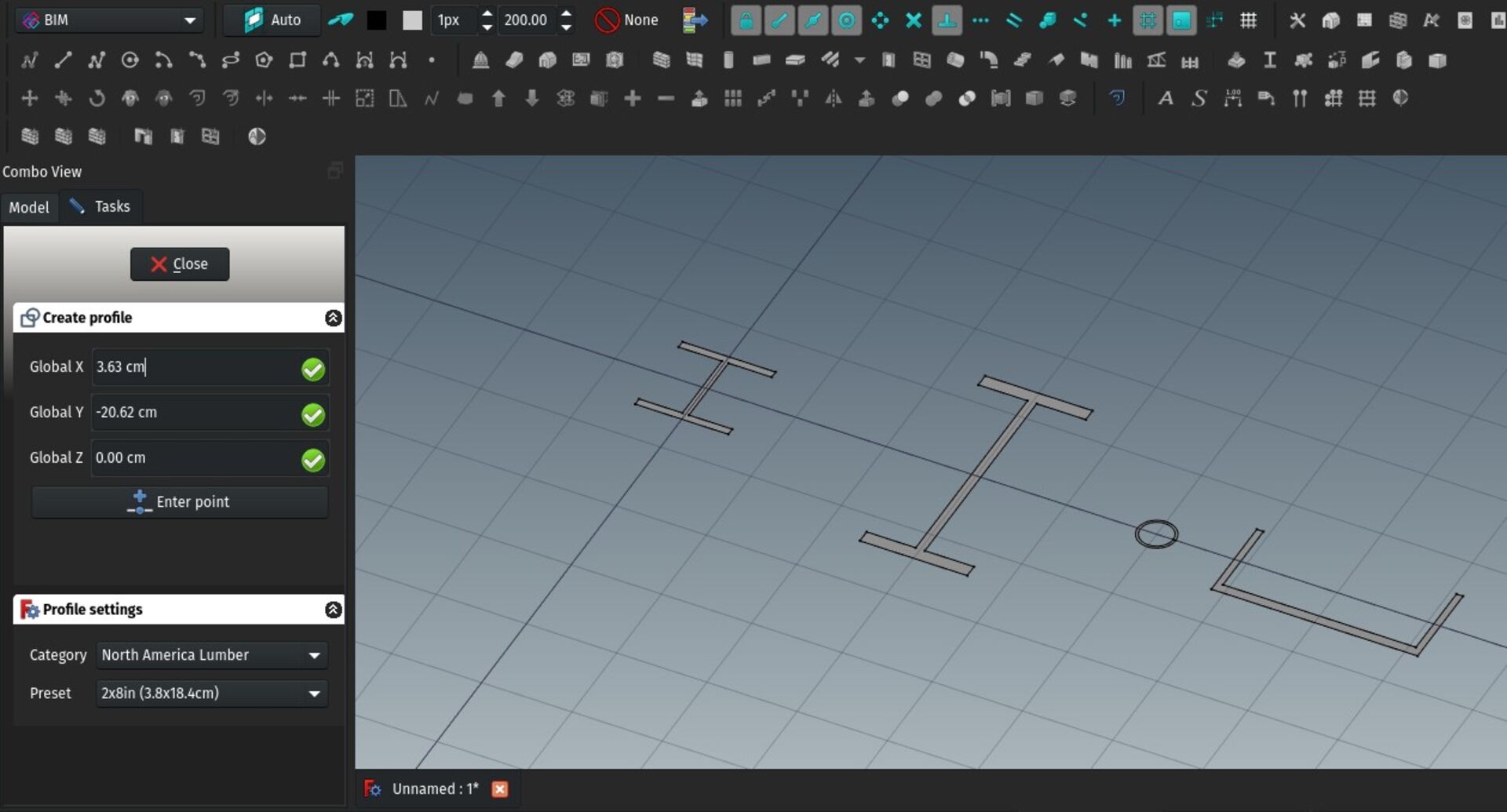Select the Array tool

[733, 98]
